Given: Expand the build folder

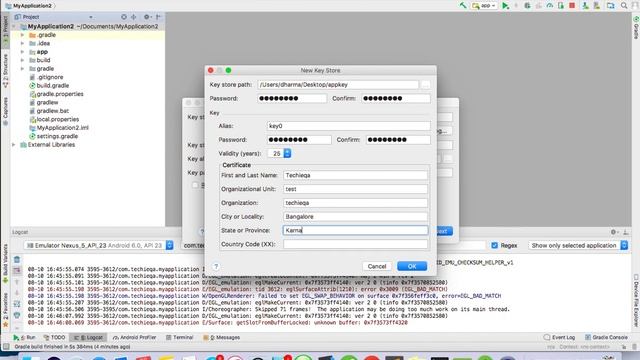Looking at the screenshot, I should tap(22, 60).
